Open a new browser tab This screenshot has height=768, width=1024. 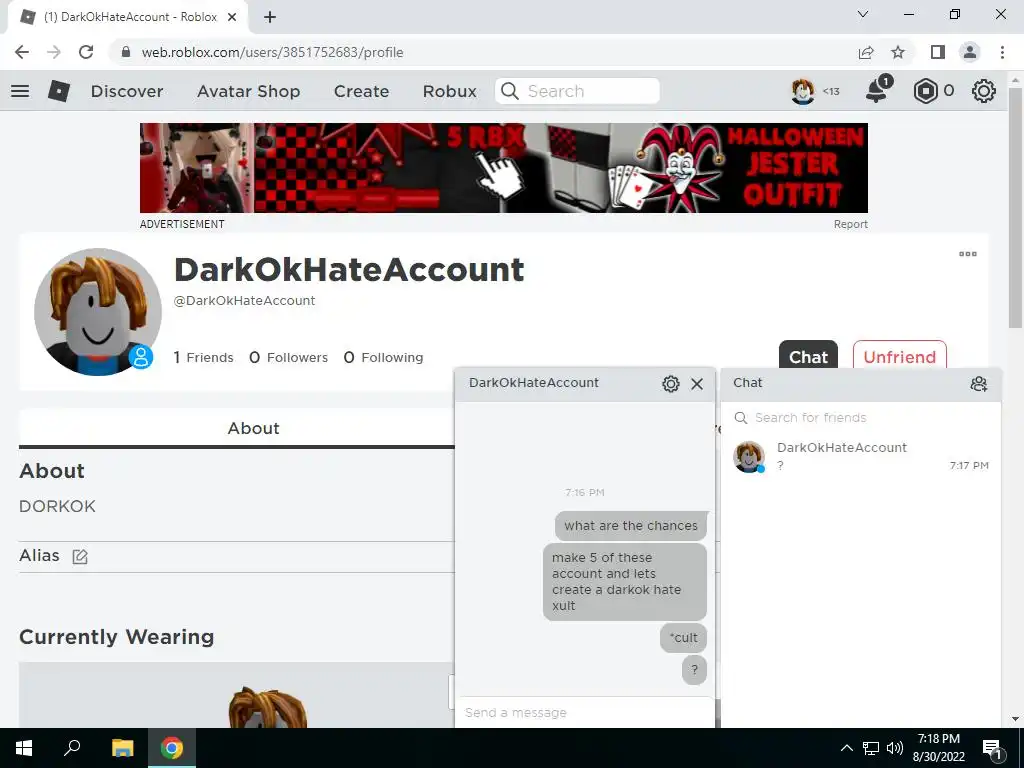[270, 17]
